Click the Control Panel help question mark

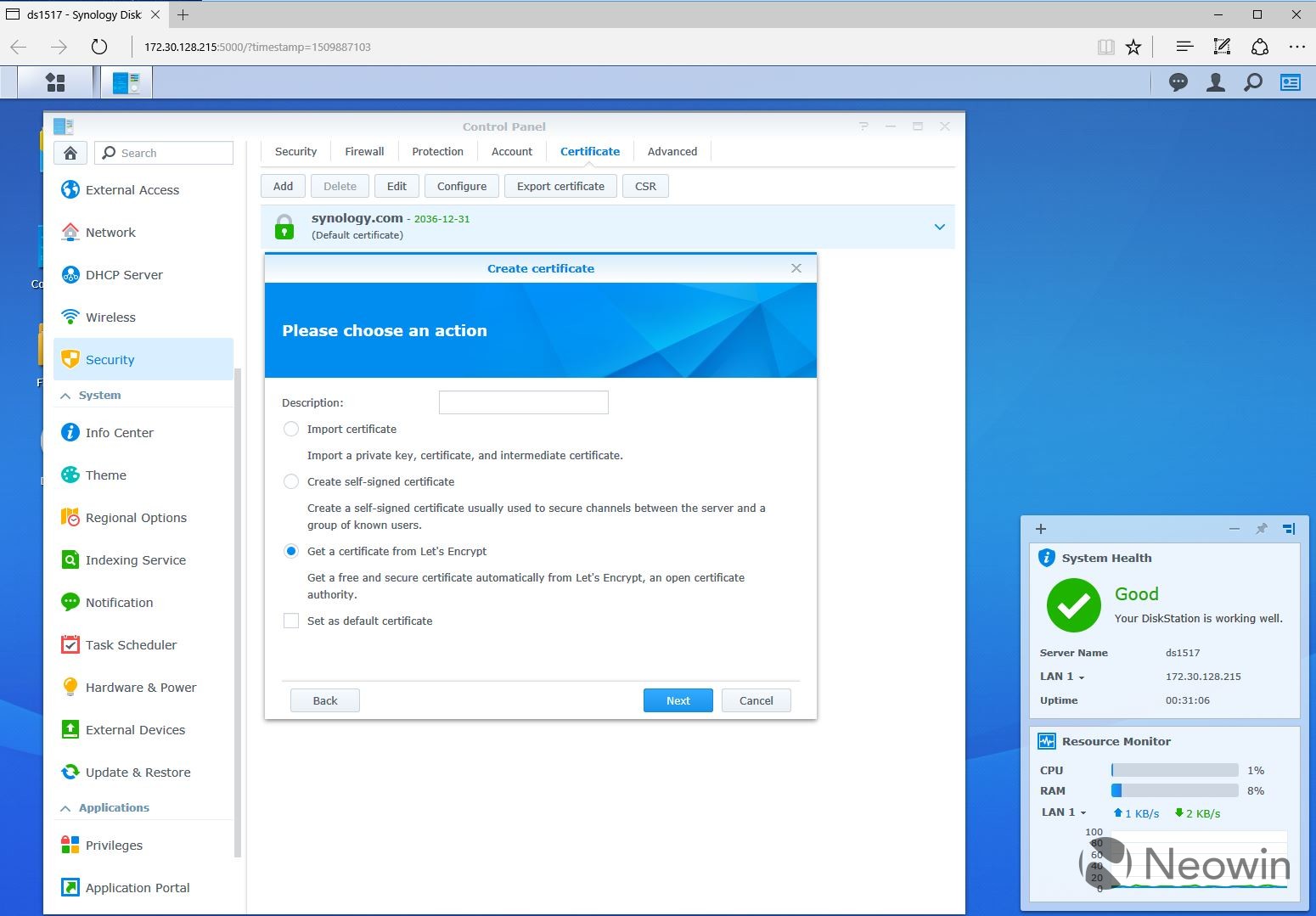(x=863, y=126)
